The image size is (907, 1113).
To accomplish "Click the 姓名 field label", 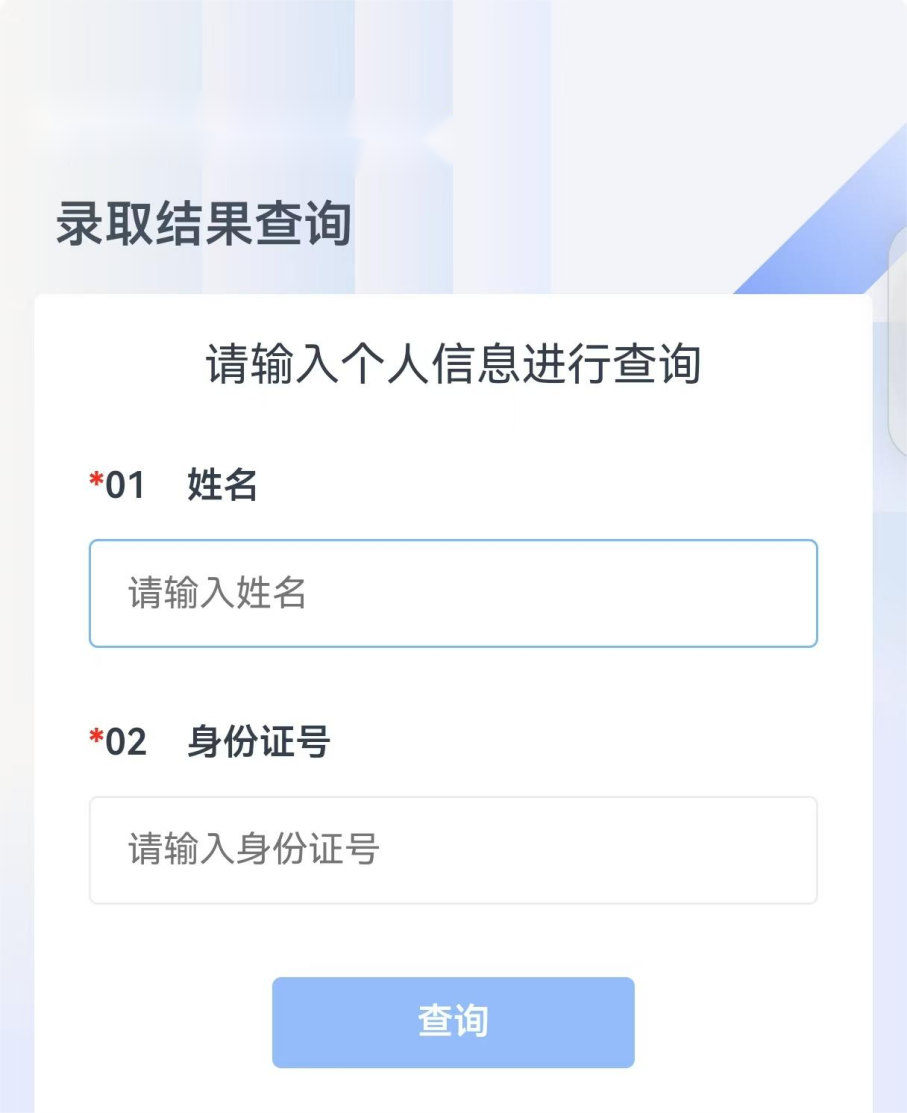I will (x=222, y=485).
